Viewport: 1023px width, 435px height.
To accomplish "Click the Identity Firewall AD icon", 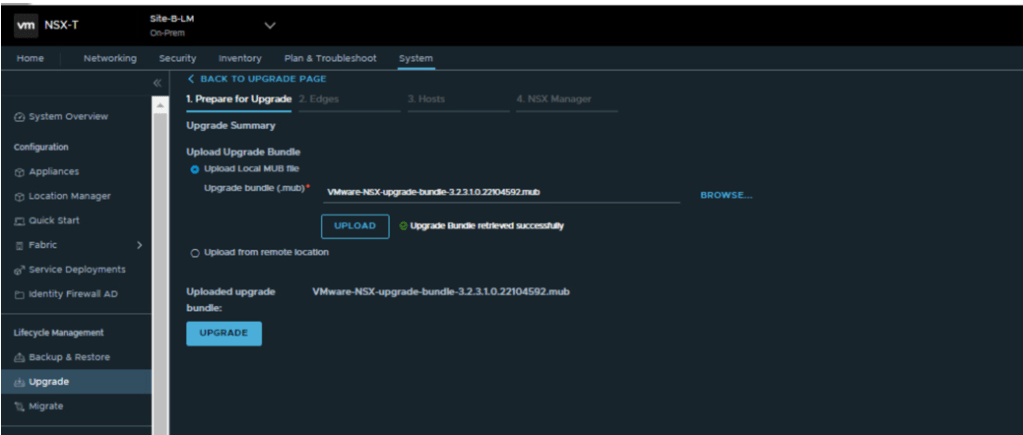I will [x=19, y=294].
